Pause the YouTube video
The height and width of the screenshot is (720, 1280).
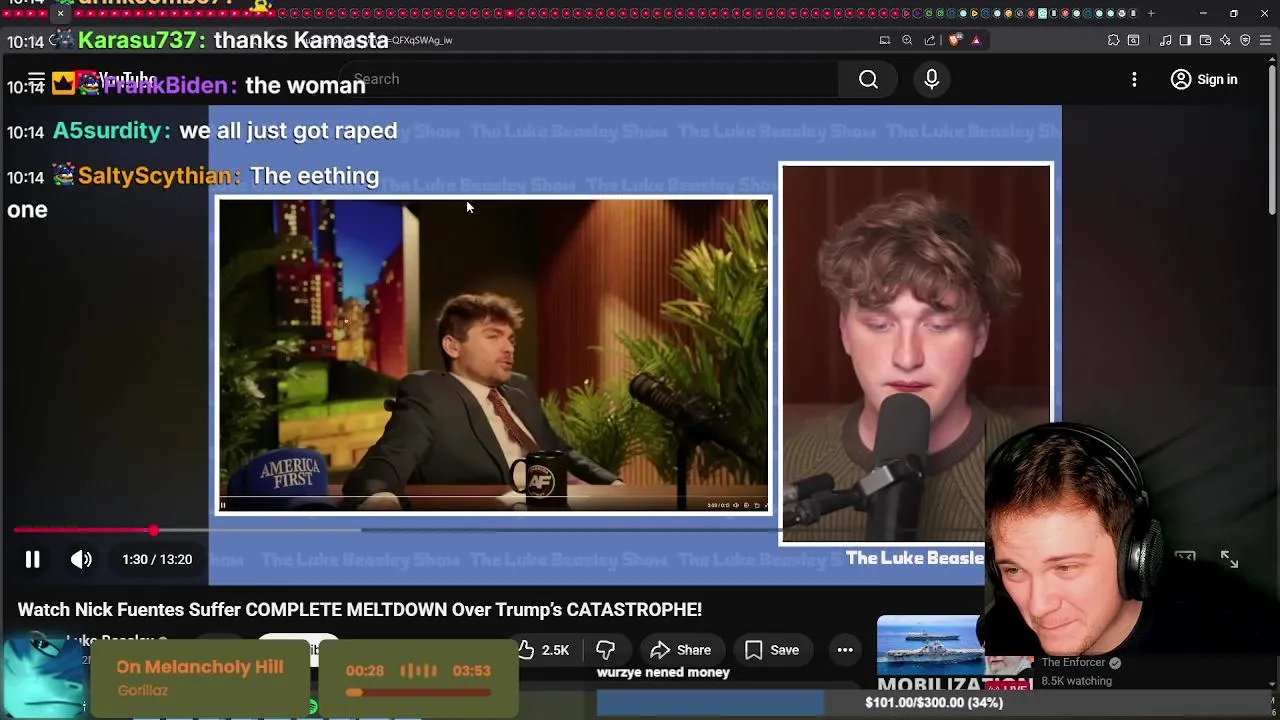click(x=32, y=560)
